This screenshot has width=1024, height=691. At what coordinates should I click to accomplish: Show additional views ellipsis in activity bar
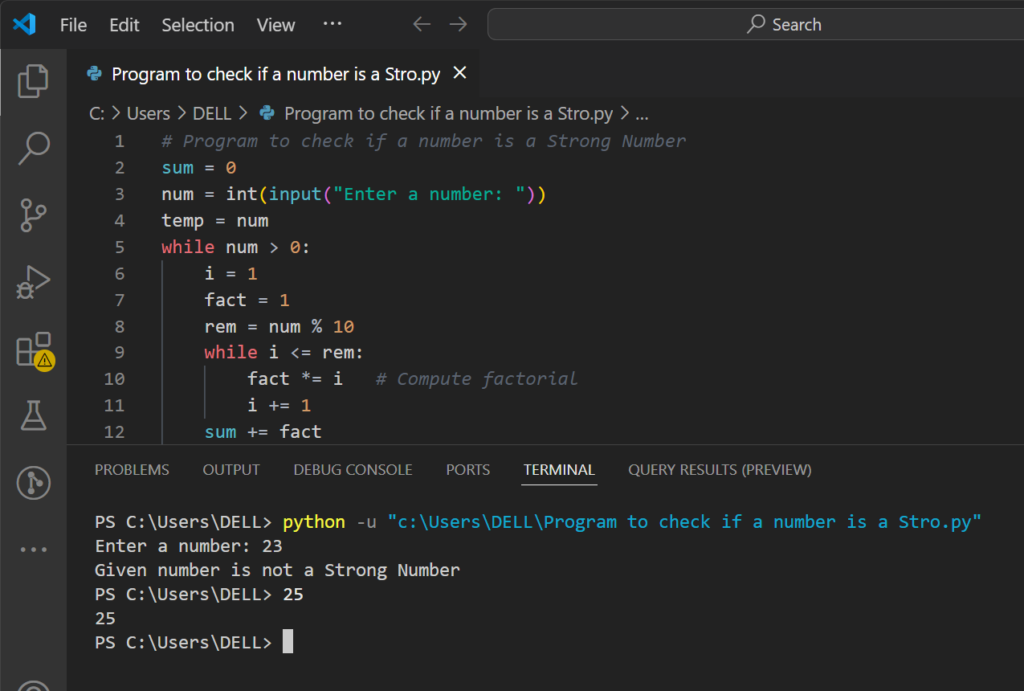33,549
